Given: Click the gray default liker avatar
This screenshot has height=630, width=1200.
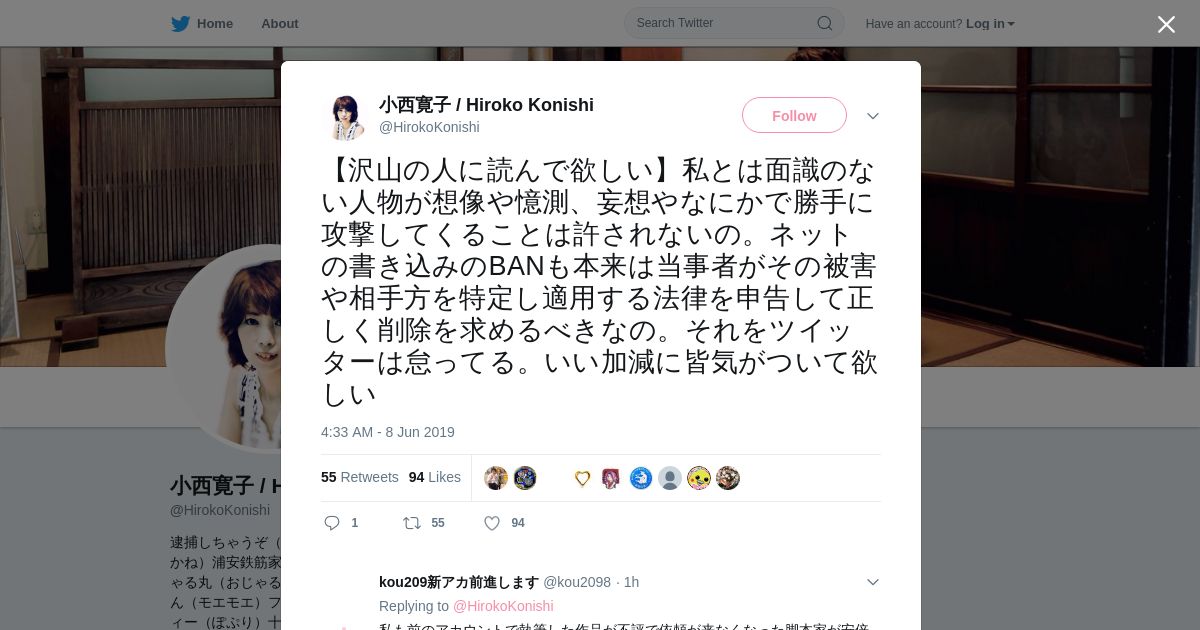Looking at the screenshot, I should 670,478.
